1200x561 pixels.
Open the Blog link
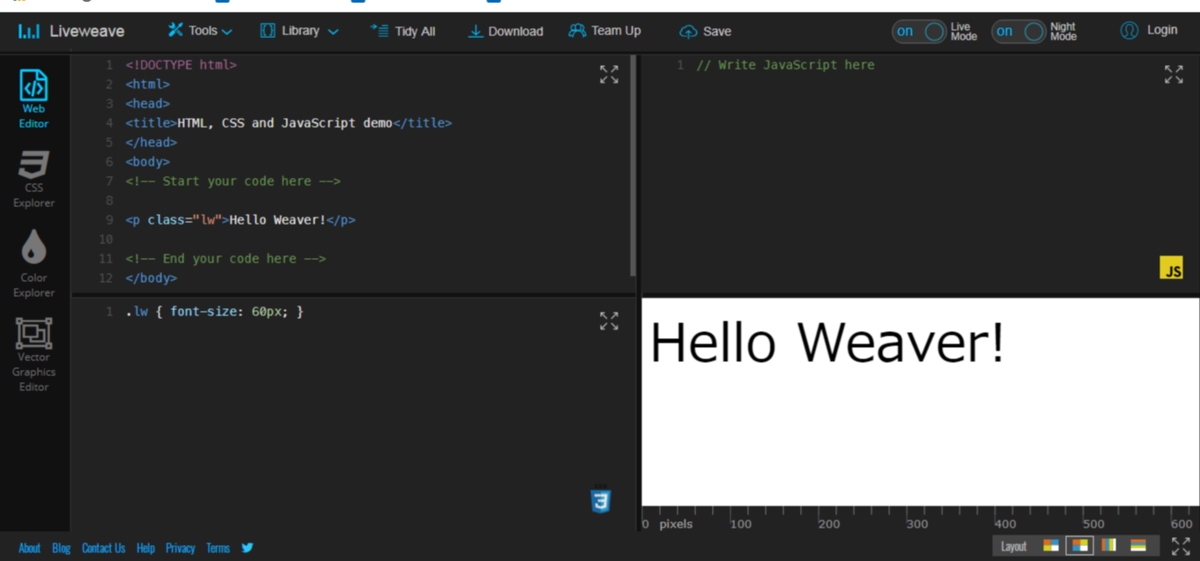(61, 548)
